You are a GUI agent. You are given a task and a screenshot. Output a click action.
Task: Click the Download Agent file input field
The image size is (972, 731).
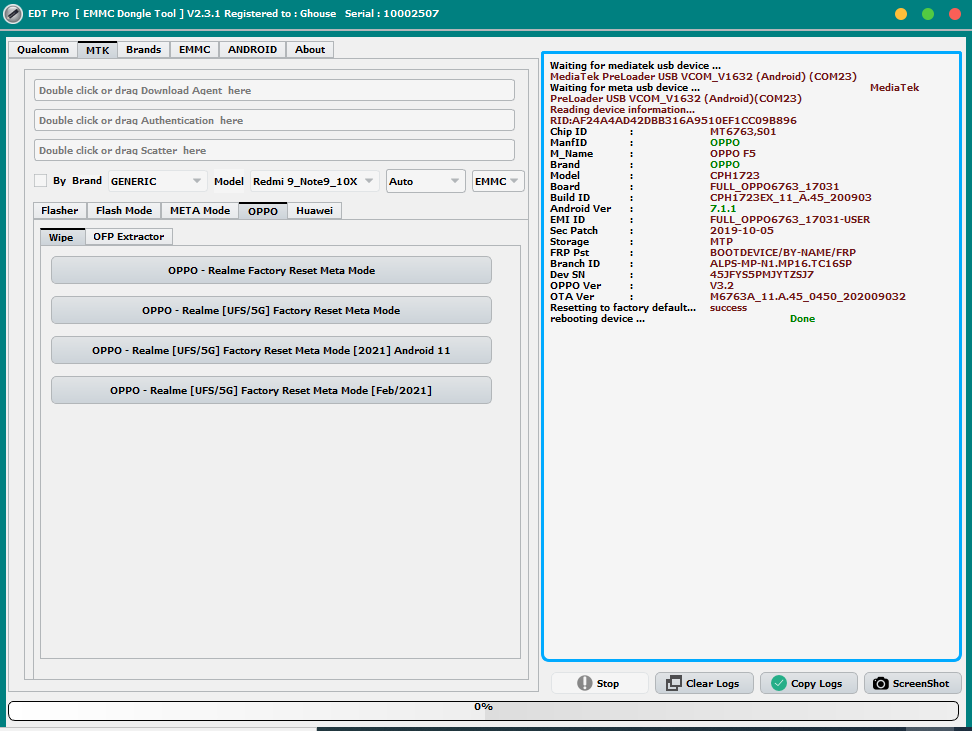(274, 90)
